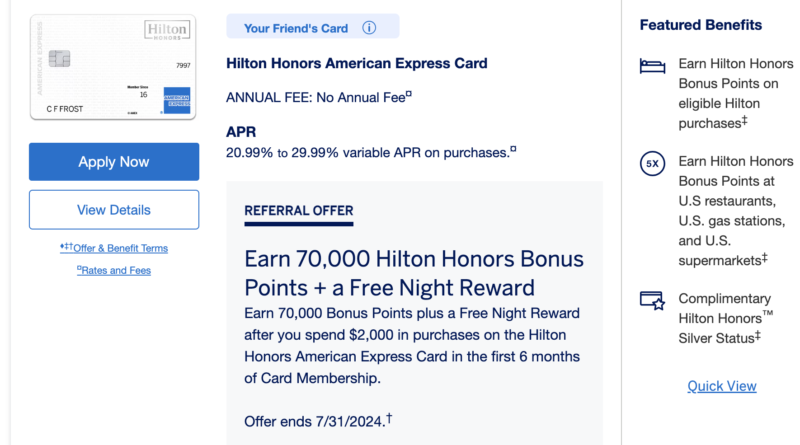Click the info icon beside Your Friend's Card
Screen dimensions: 800x445
tap(370, 28)
